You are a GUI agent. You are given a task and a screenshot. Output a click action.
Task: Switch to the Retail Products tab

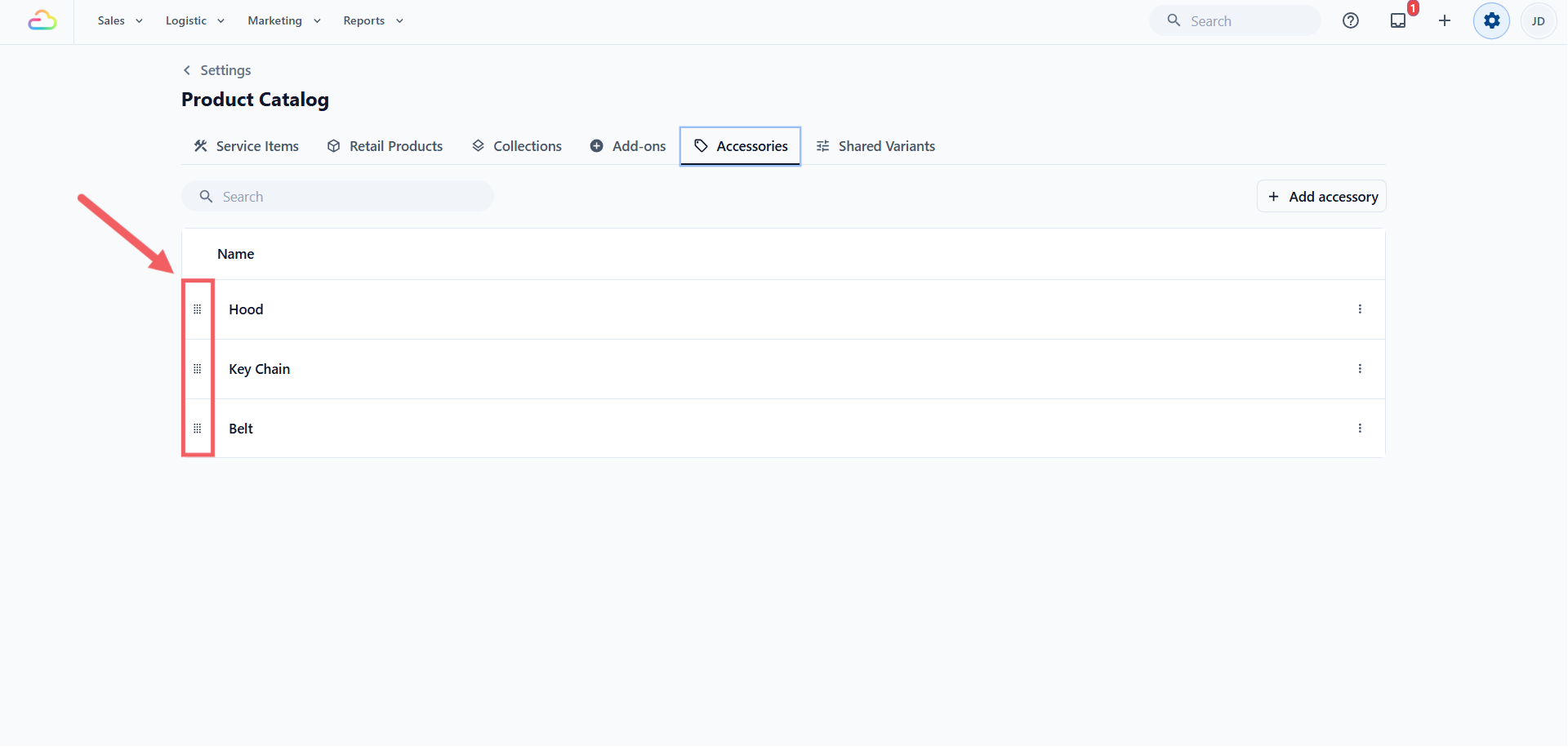pos(385,146)
